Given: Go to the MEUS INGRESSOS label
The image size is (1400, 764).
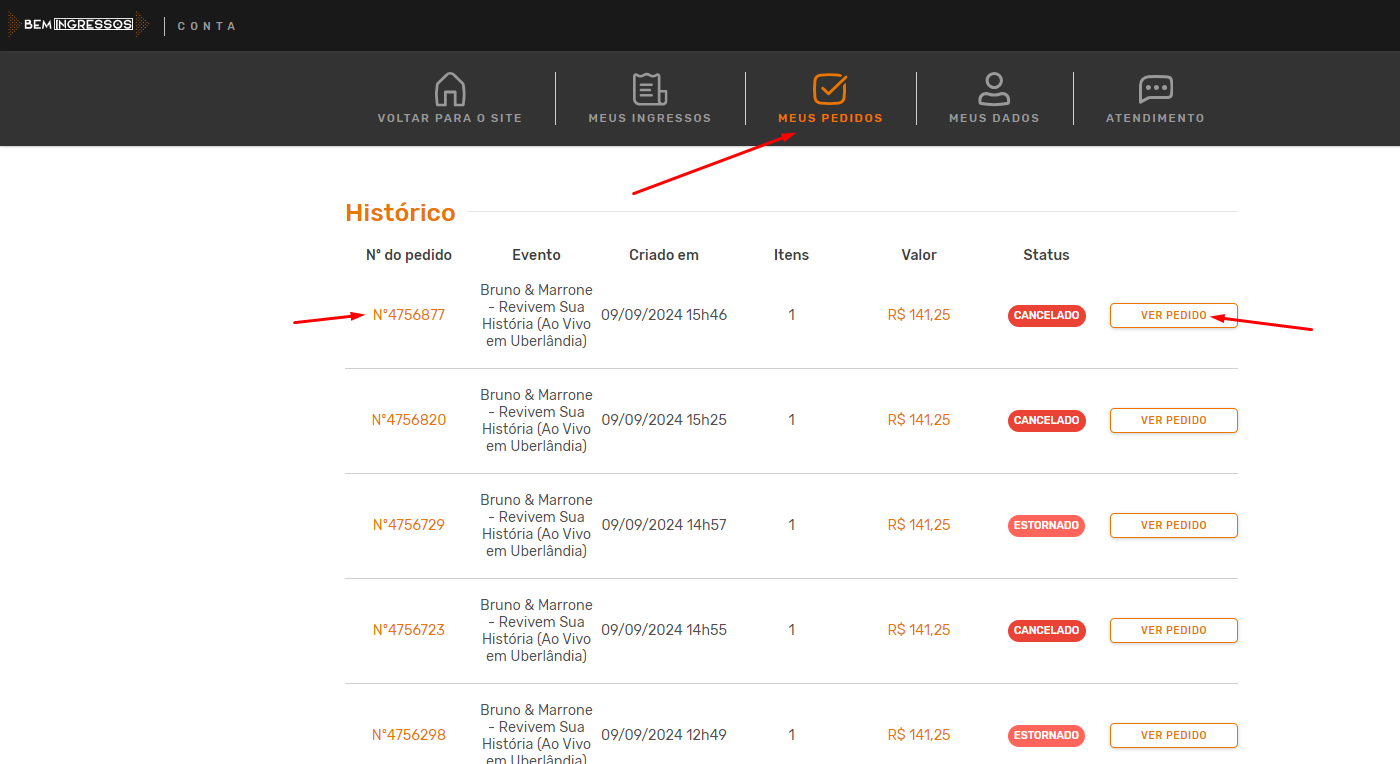Looking at the screenshot, I should click(x=650, y=118).
